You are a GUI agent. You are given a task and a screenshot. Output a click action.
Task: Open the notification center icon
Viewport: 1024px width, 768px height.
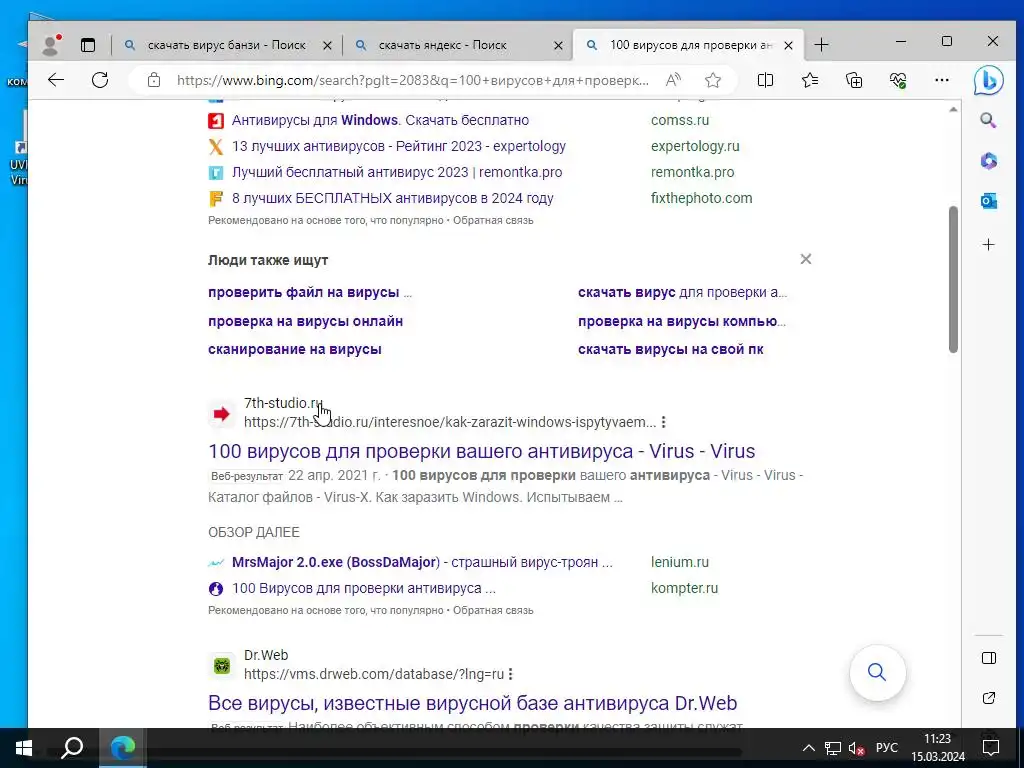pyautogui.click(x=991, y=748)
